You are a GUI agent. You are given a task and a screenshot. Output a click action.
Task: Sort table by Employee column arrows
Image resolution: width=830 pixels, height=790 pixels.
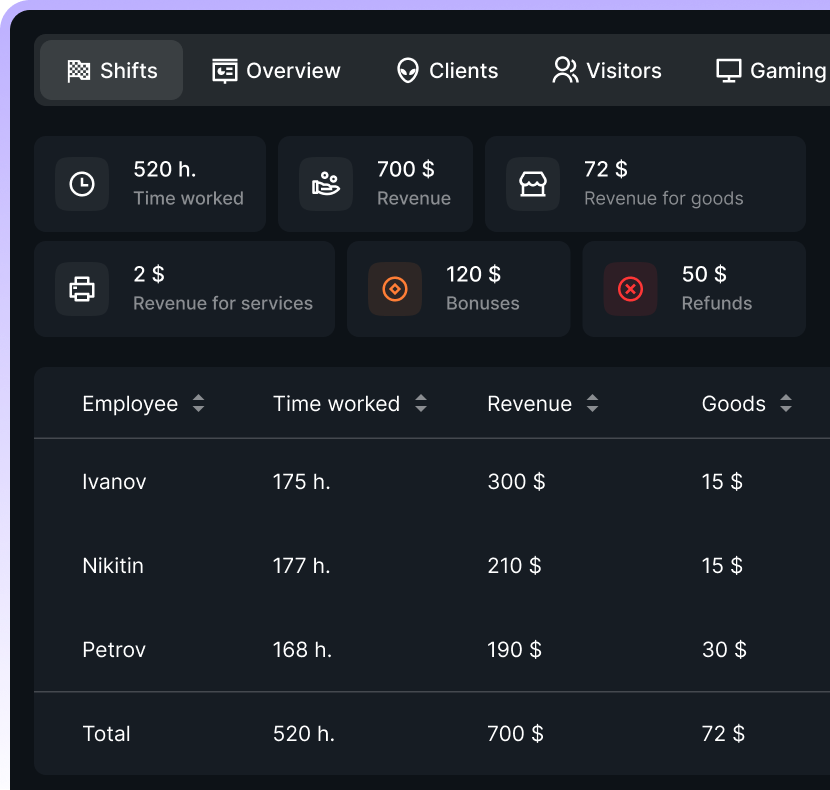point(199,404)
